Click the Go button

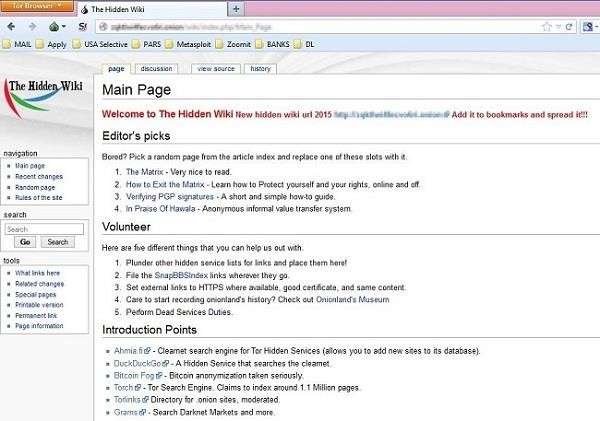coord(25,242)
